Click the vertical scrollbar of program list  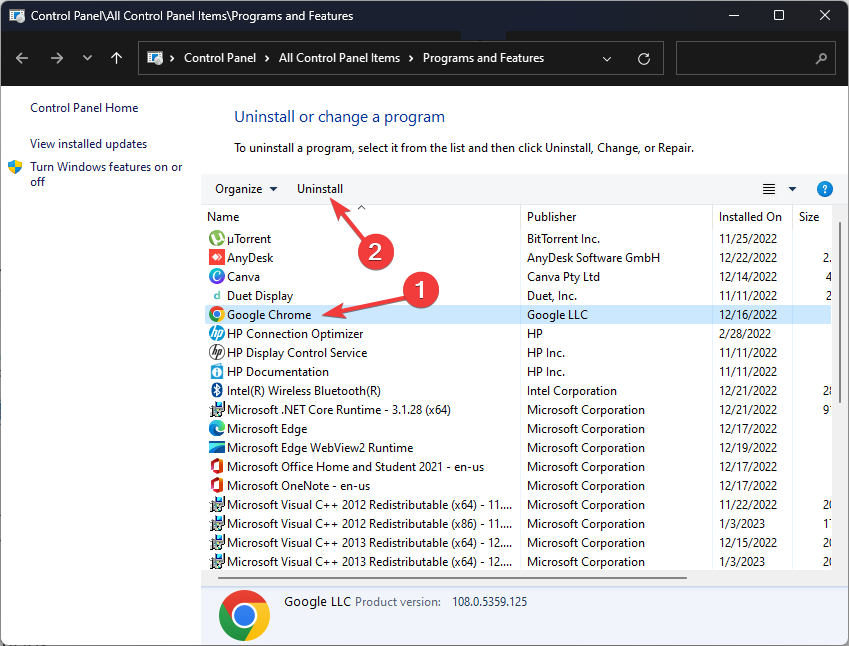coord(840,311)
